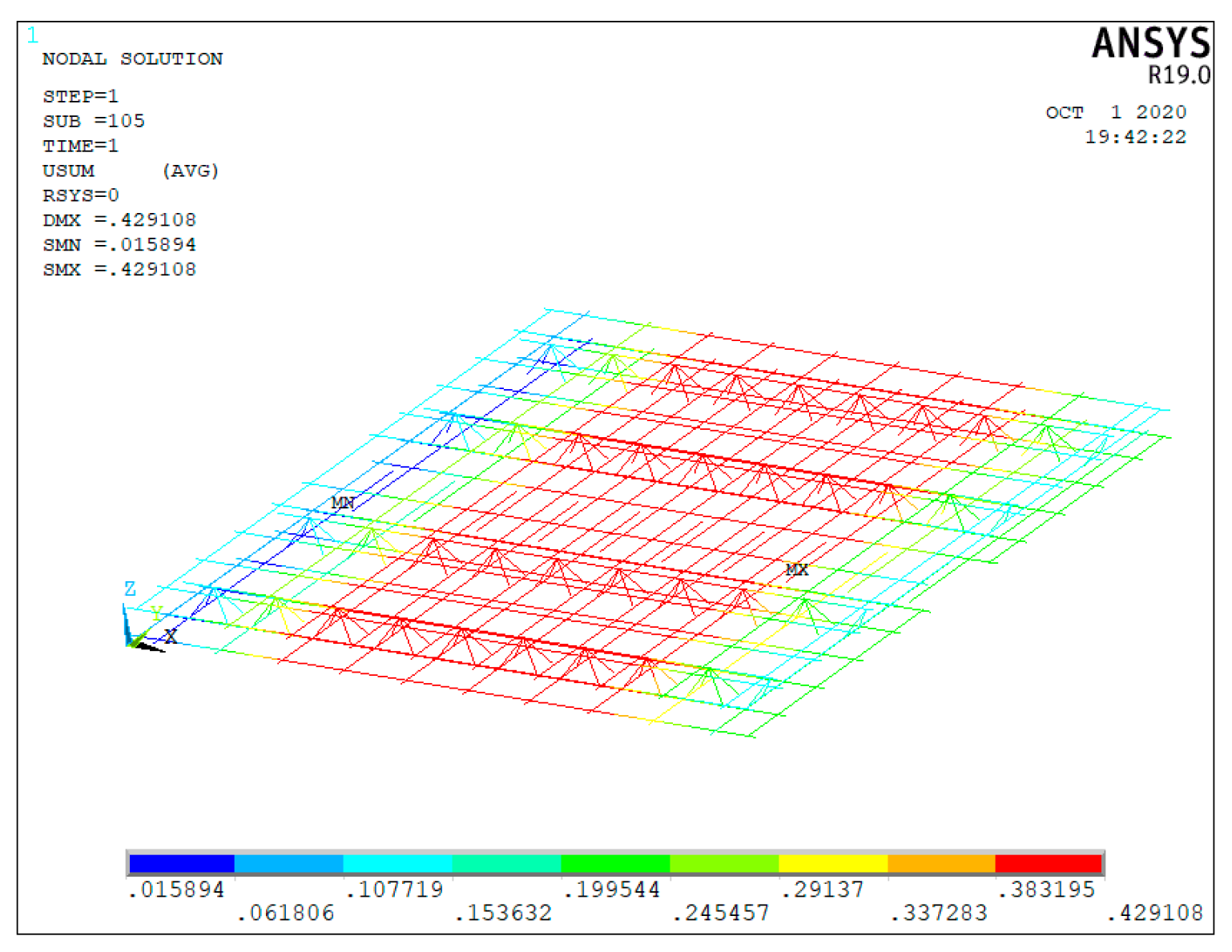Select the RSYS=0 line

click(80, 195)
